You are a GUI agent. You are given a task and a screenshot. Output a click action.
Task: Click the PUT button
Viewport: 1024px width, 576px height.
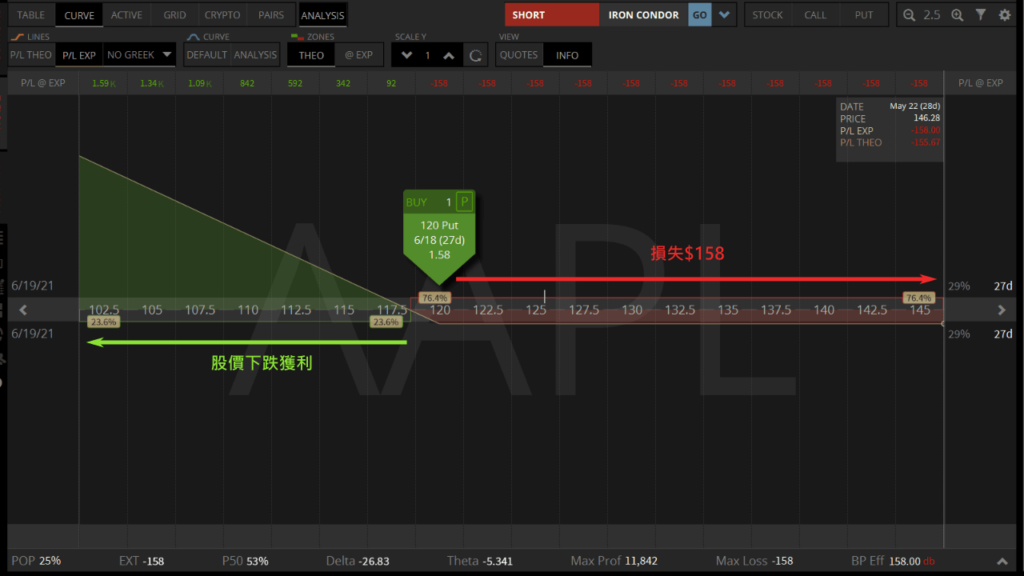point(863,15)
